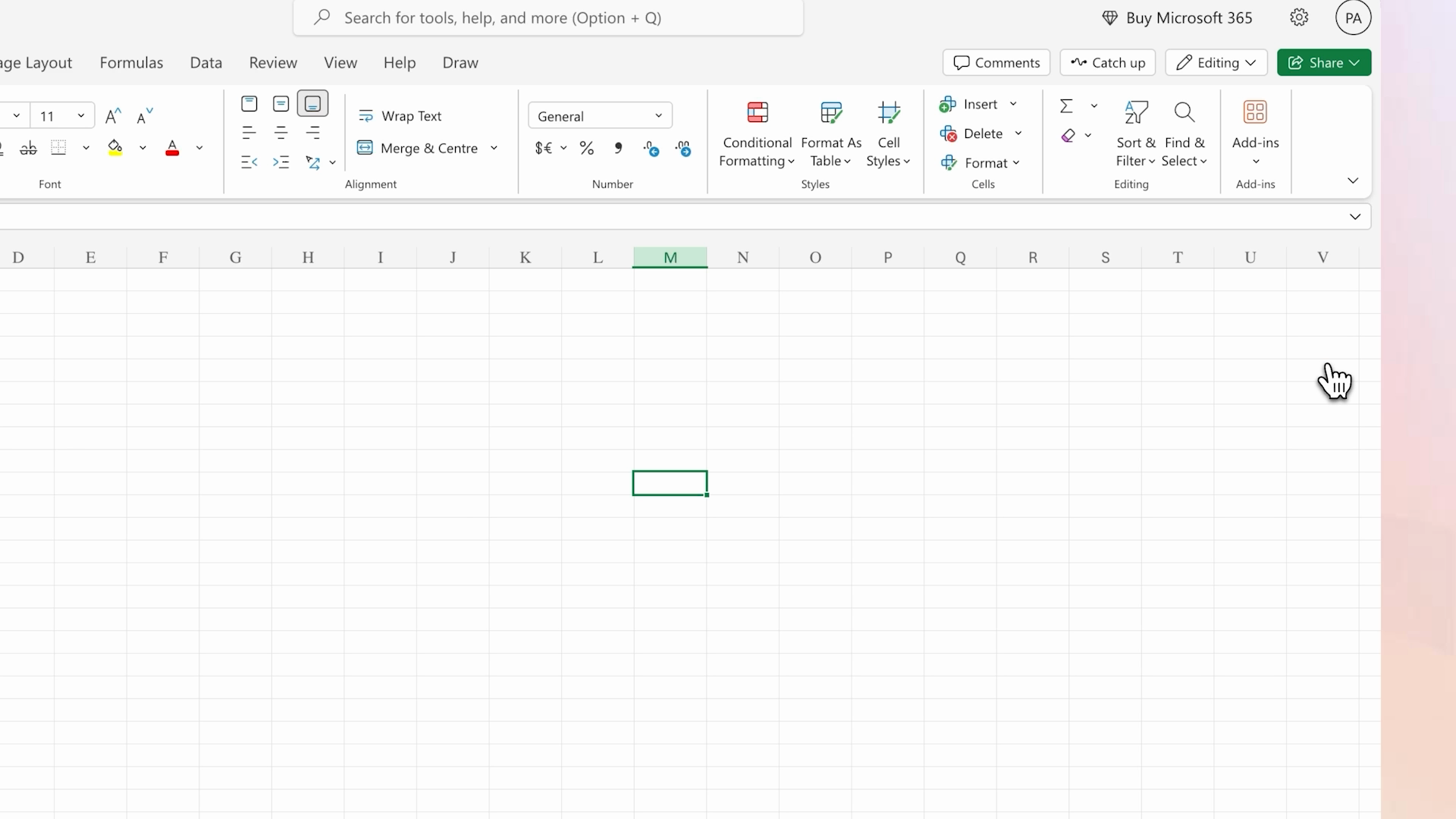Open Find & Select magnifier
Image resolution: width=1456 pixels, height=819 pixels.
1184,113
